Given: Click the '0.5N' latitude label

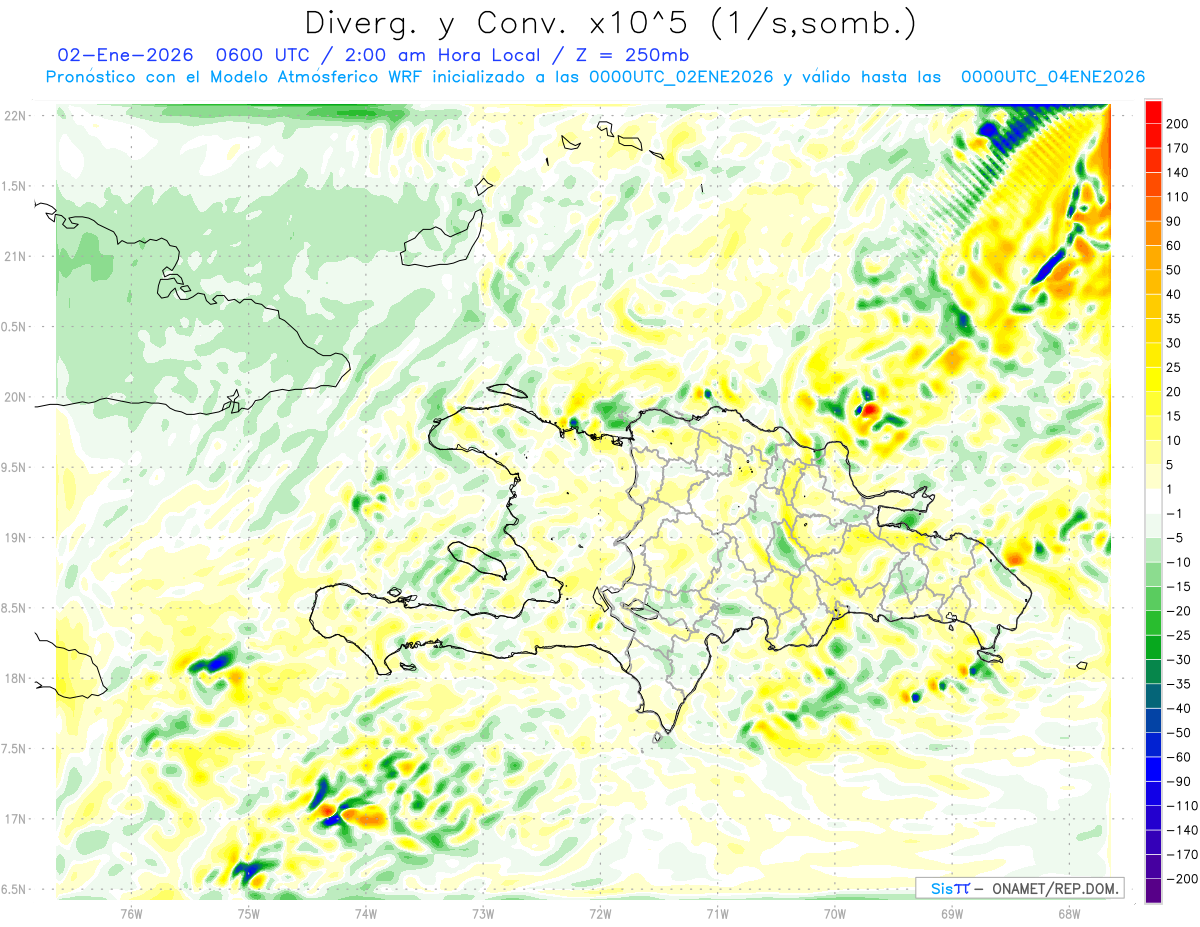Looking at the screenshot, I should pos(15,327).
